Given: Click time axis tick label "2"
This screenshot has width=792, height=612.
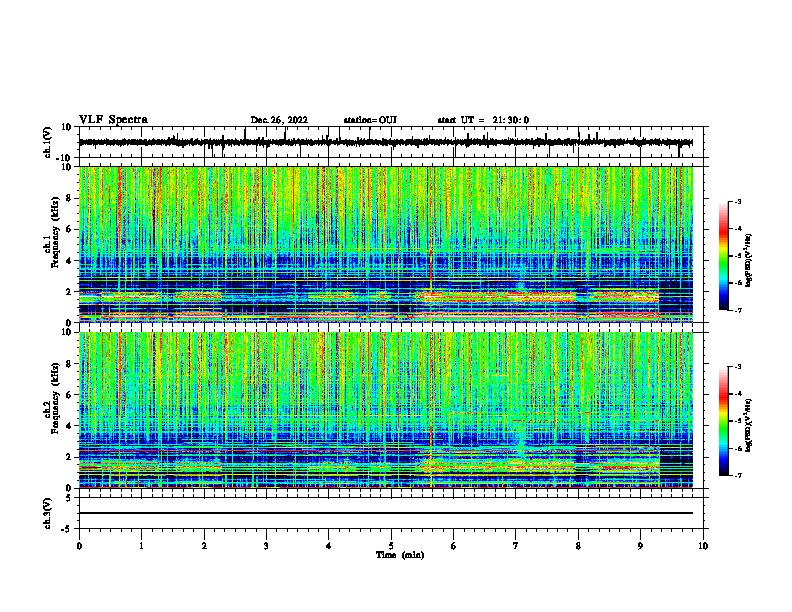Looking at the screenshot, I should point(204,546).
